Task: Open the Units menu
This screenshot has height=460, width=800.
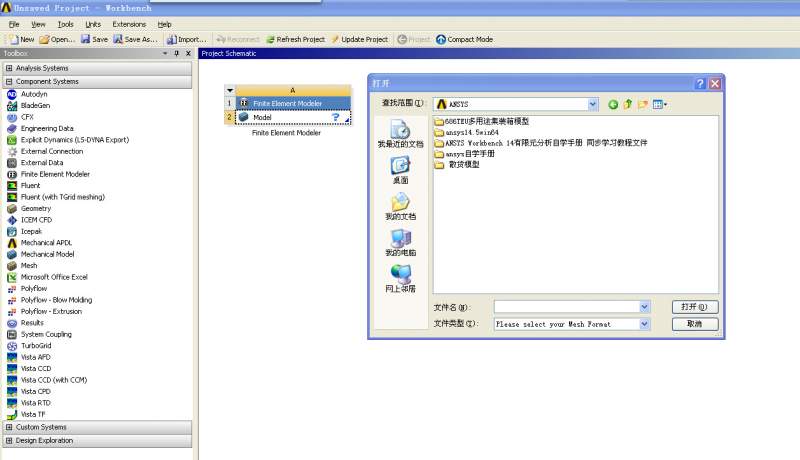Action: click(93, 24)
